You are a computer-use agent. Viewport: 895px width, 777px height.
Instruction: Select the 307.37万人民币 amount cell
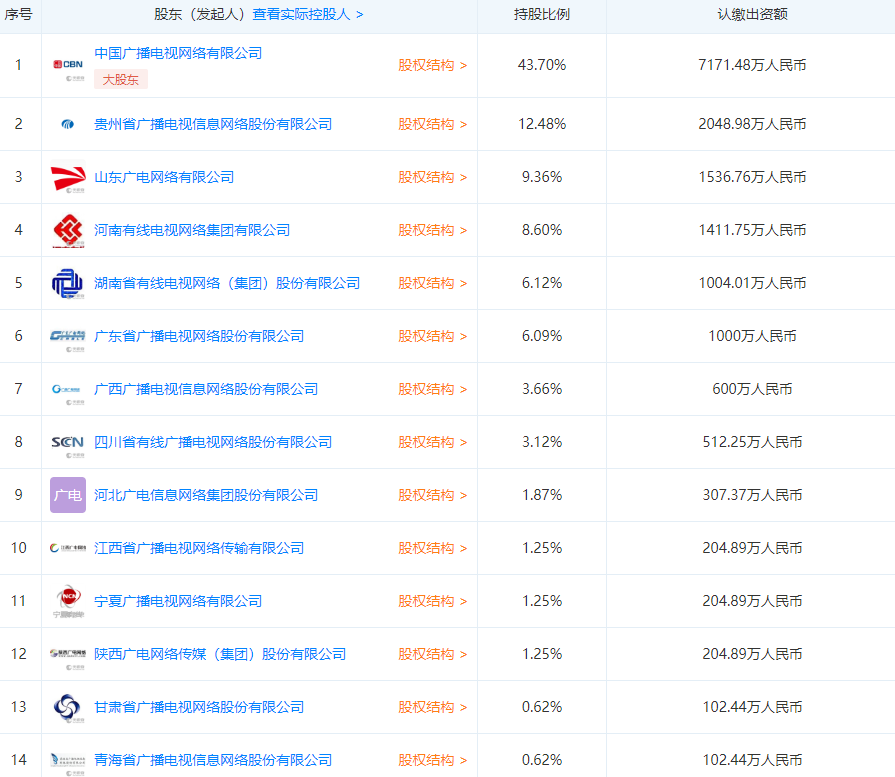click(x=752, y=495)
